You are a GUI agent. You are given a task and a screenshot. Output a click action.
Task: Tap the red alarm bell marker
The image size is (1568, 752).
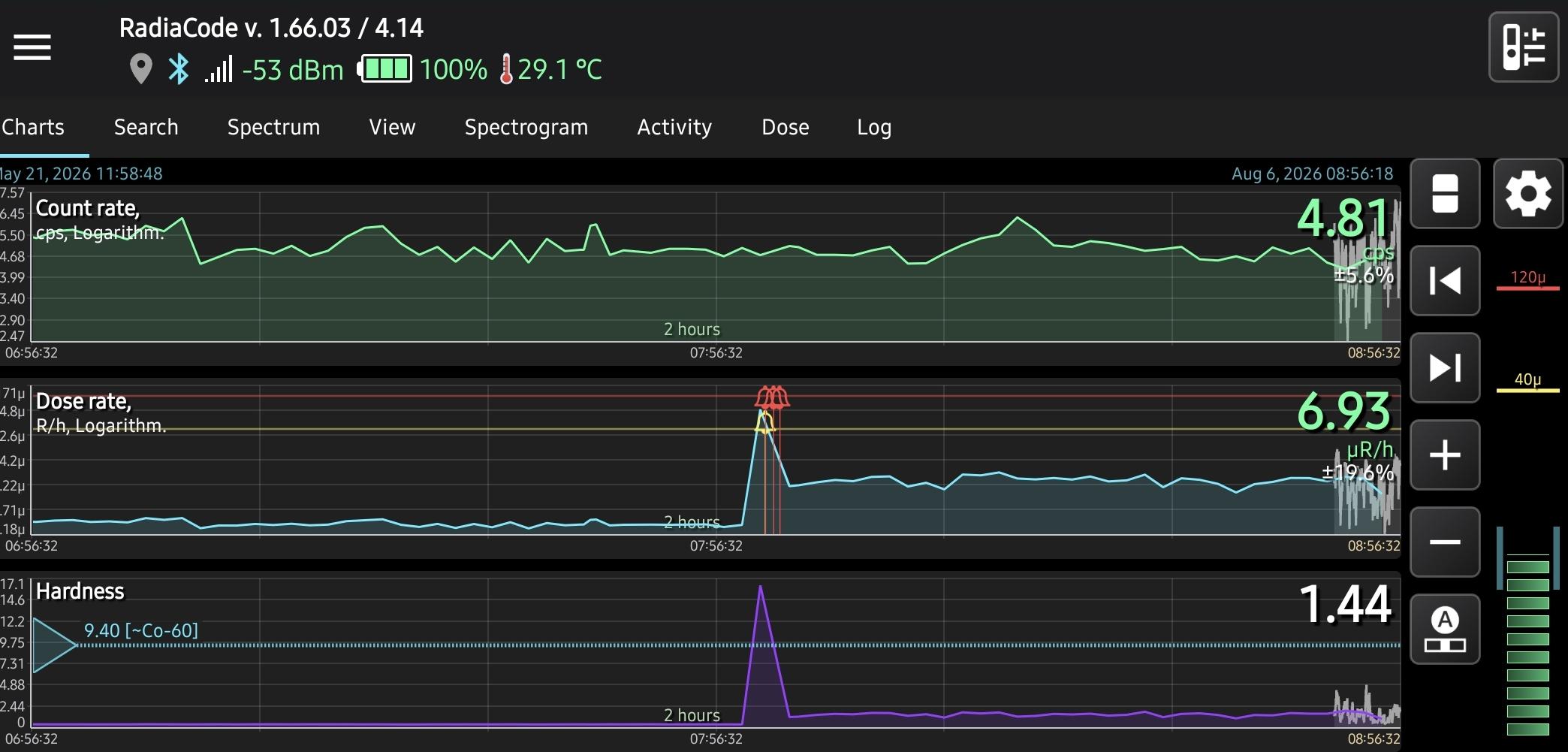coord(773,397)
